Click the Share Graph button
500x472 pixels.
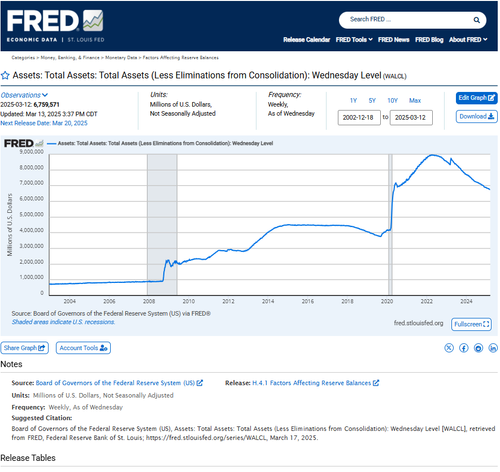click(24, 348)
